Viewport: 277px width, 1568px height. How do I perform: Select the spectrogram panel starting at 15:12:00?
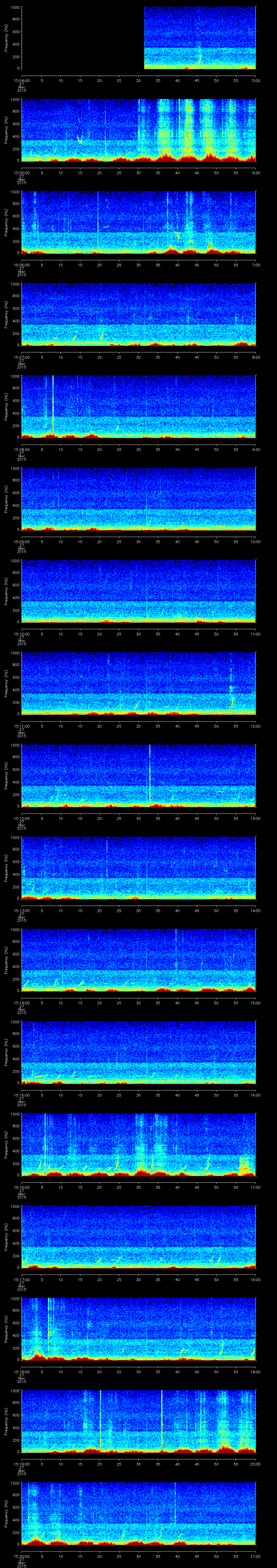tap(139, 775)
